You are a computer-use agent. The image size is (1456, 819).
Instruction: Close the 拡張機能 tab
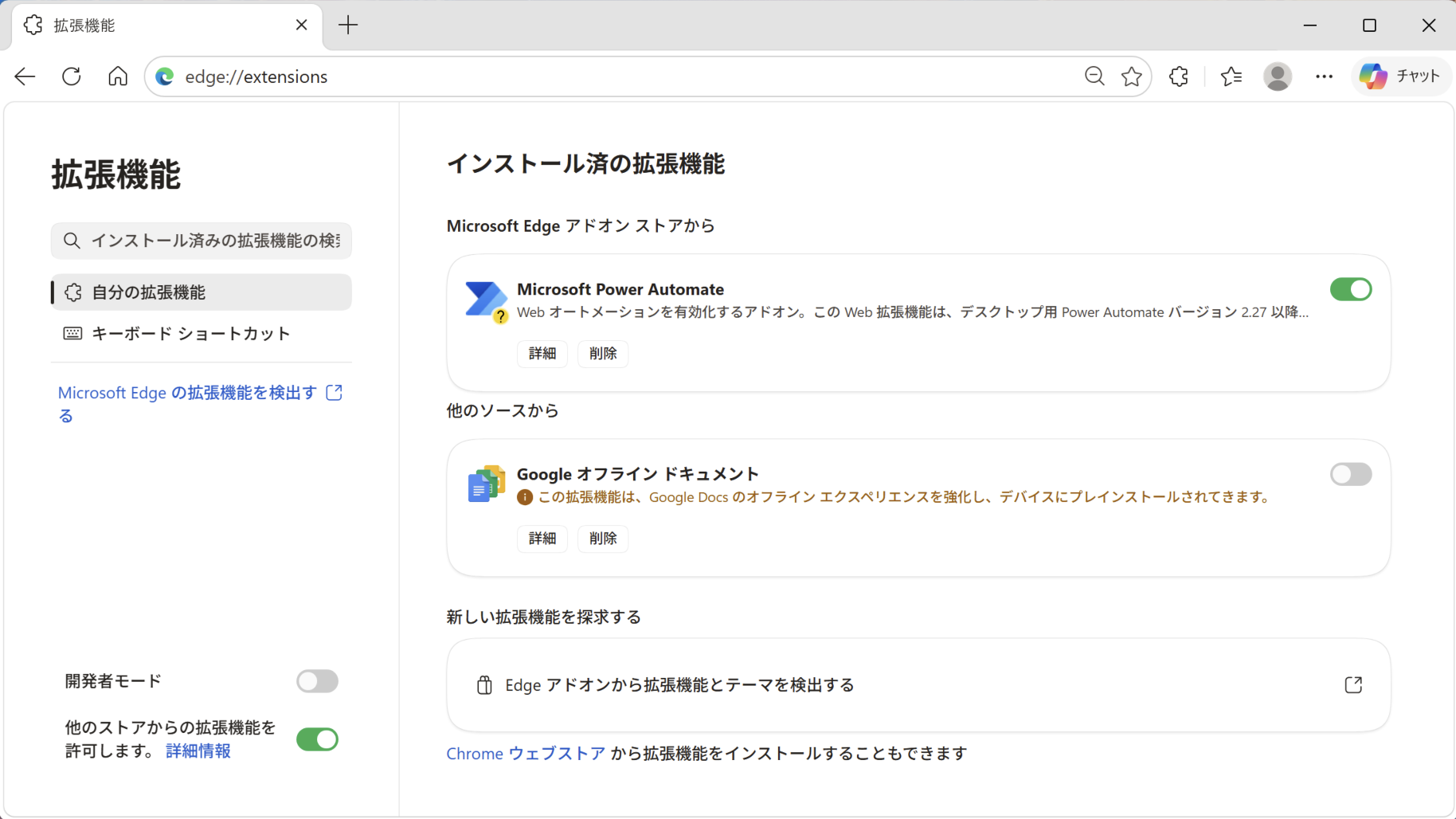click(x=302, y=25)
